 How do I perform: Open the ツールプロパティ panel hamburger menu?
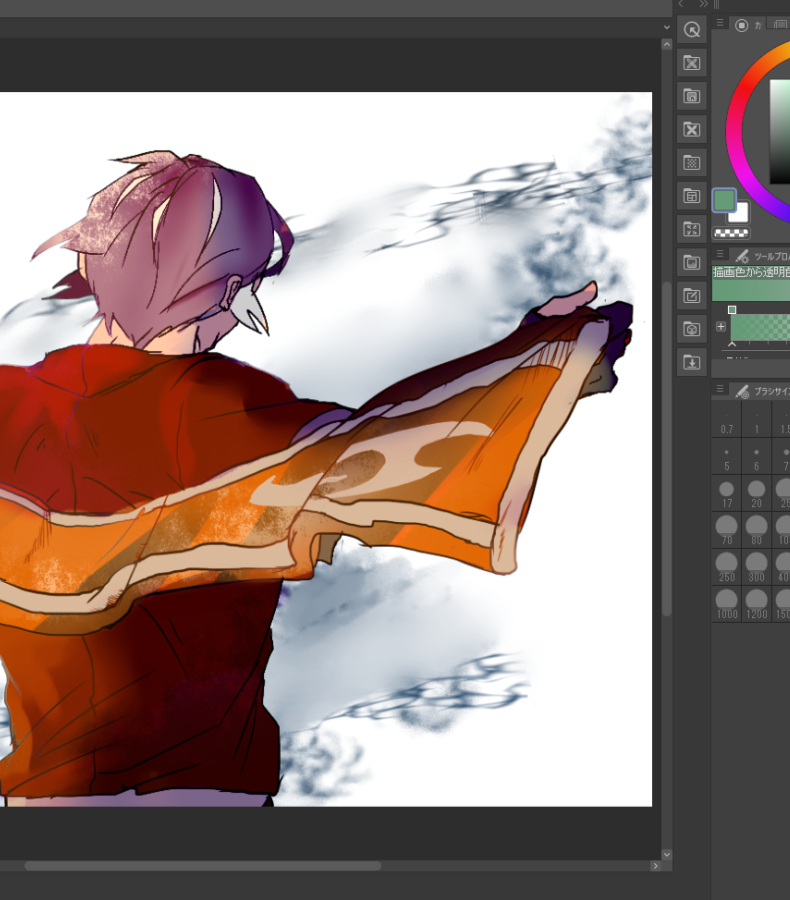pyautogui.click(x=719, y=253)
